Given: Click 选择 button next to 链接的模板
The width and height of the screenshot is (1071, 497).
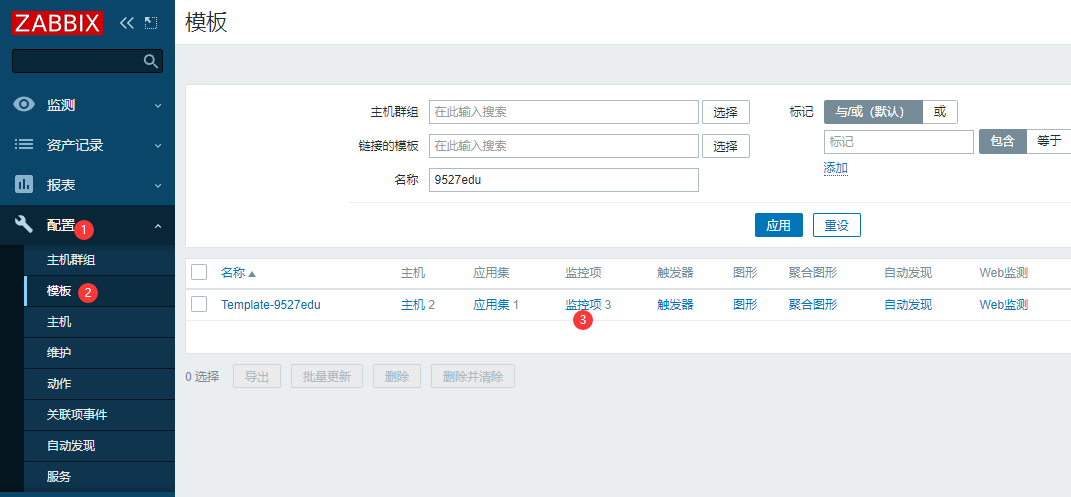Looking at the screenshot, I should point(725,145).
